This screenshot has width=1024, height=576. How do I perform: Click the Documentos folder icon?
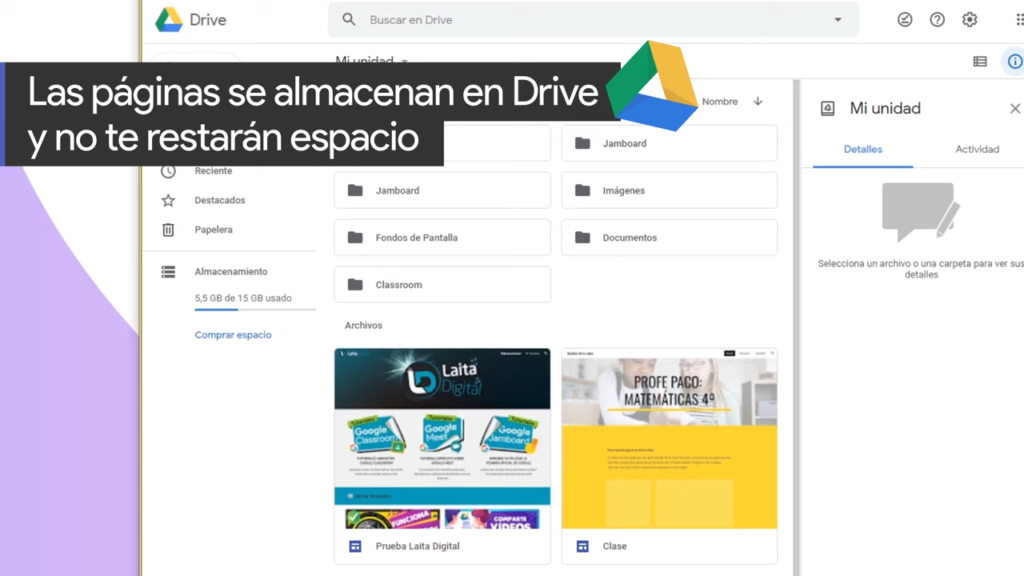coord(583,238)
